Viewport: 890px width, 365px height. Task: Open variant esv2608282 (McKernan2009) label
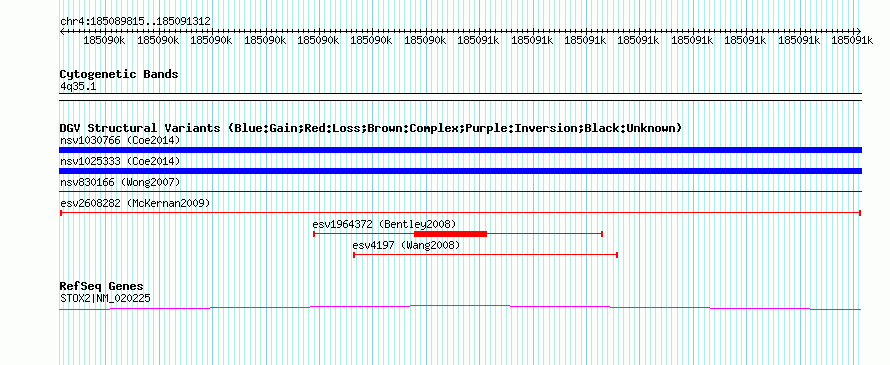(135, 203)
